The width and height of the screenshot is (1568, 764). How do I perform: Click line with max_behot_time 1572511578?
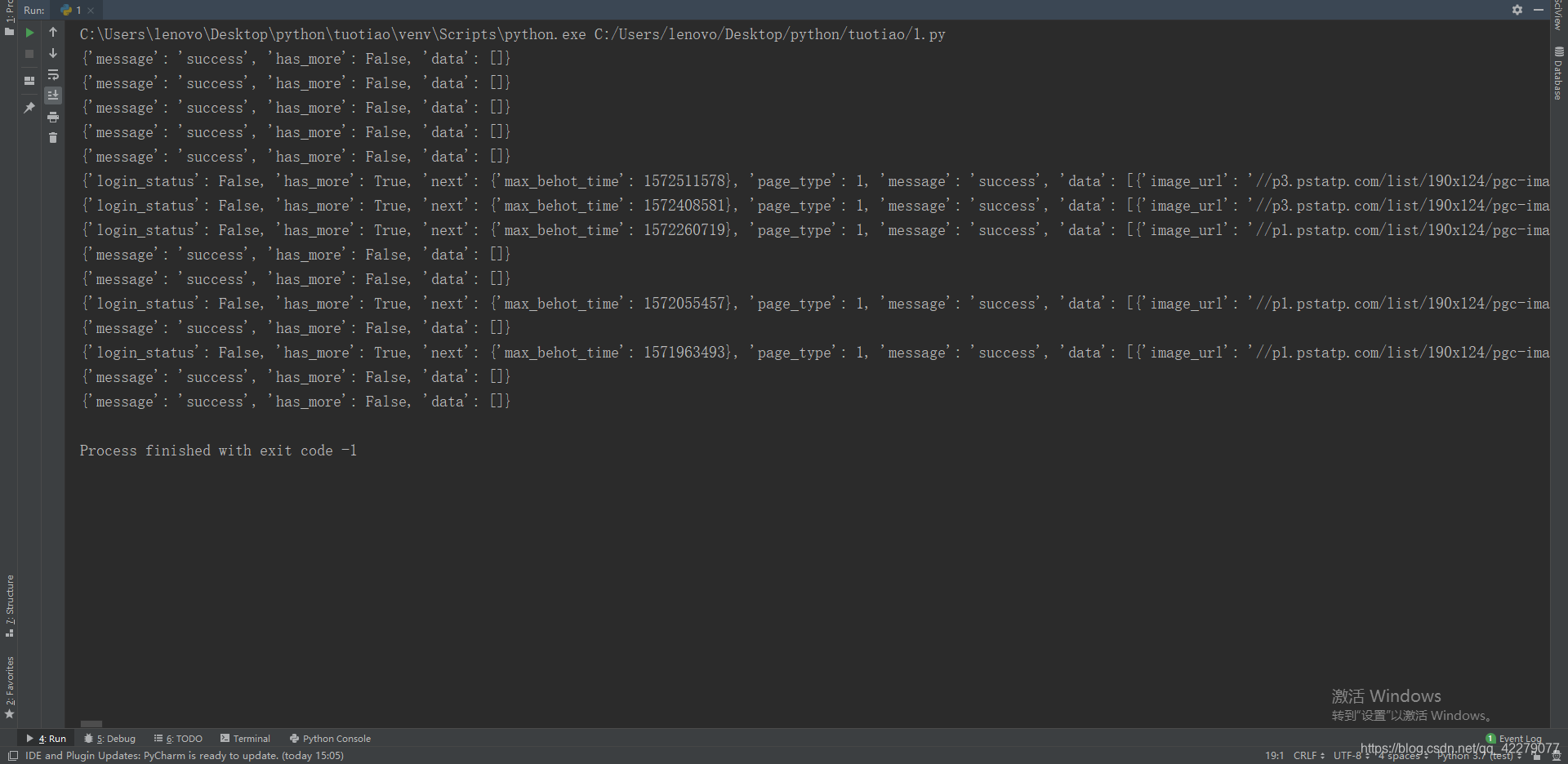coord(814,181)
